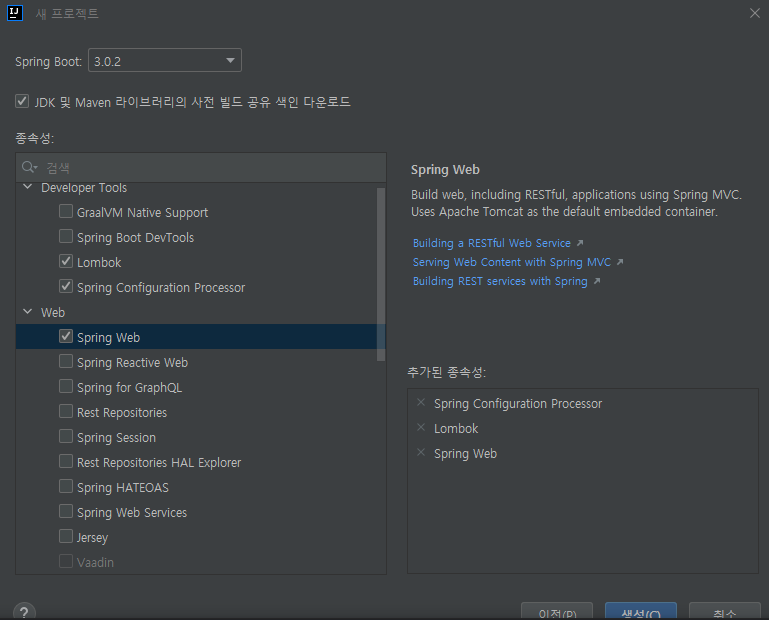
Task: Remove Spring Configuration Processor from added dependencies
Action: [421, 403]
